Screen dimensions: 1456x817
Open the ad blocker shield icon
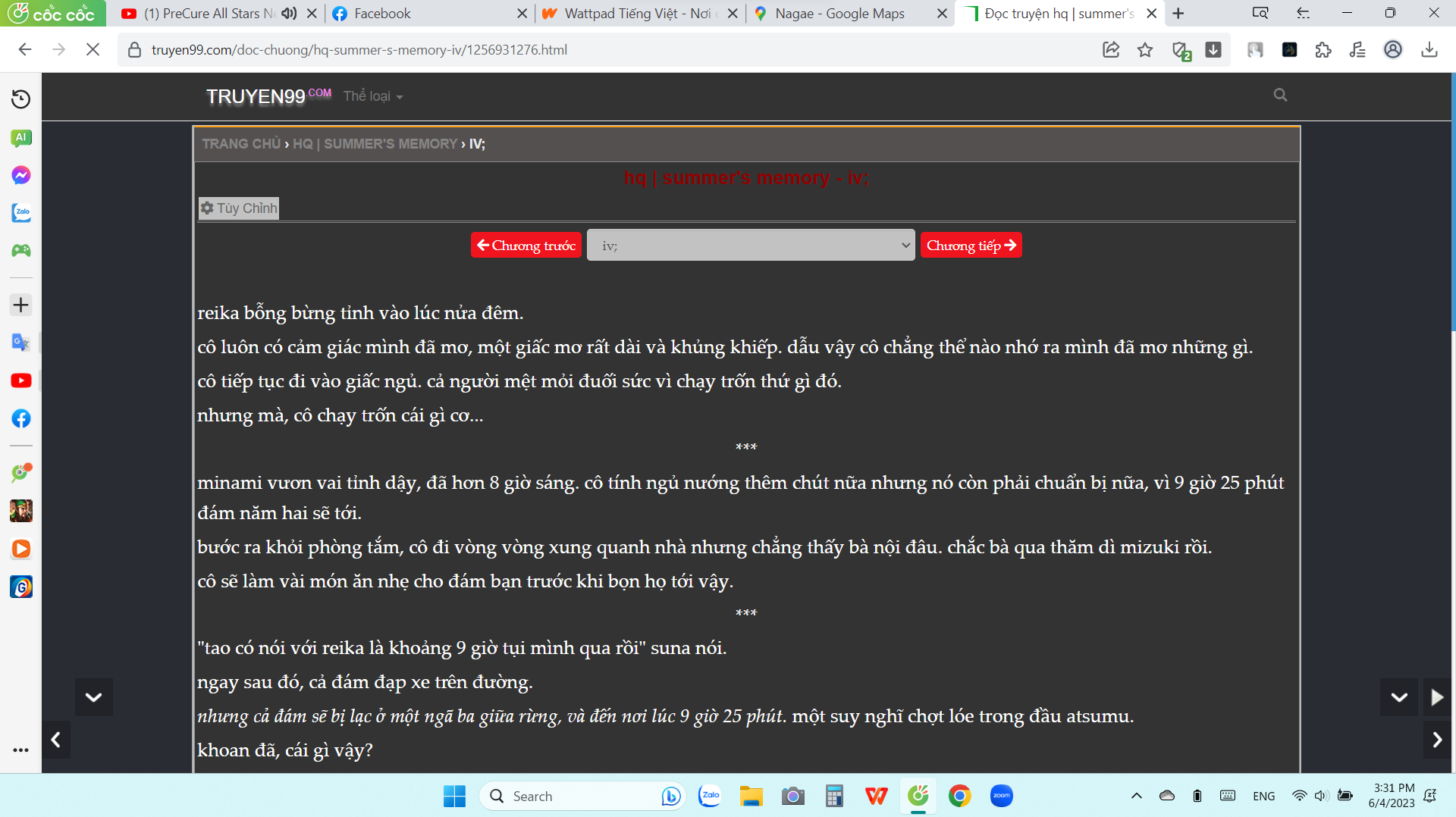click(1180, 51)
